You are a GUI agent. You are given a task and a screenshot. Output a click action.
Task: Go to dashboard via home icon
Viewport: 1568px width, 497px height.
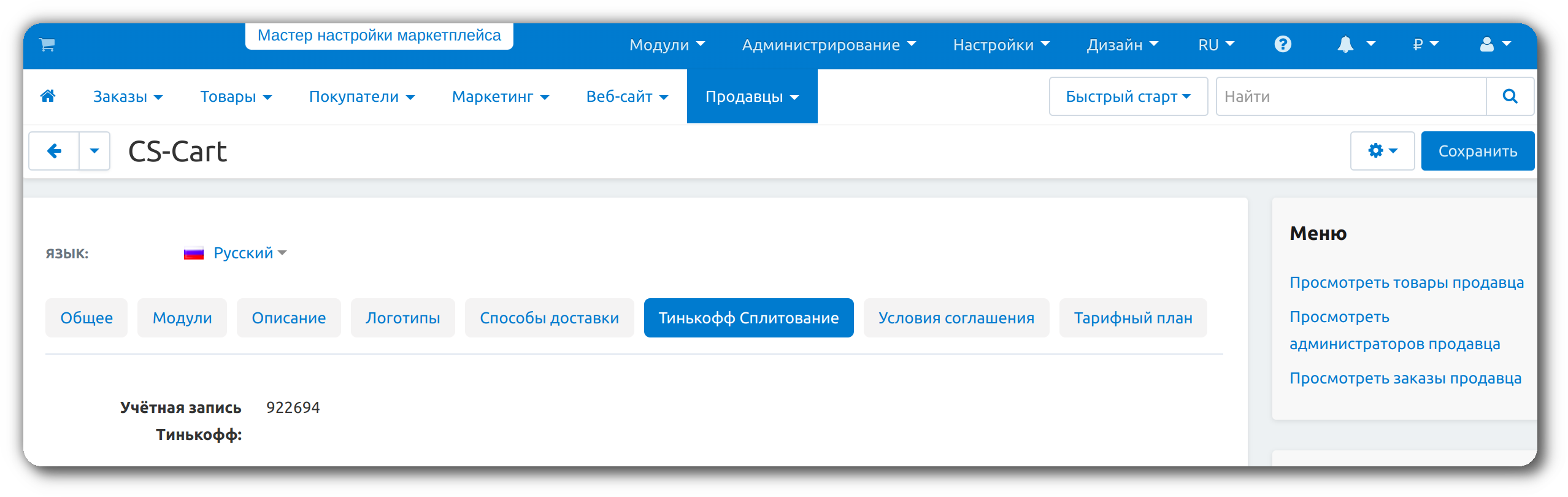pyautogui.click(x=48, y=96)
